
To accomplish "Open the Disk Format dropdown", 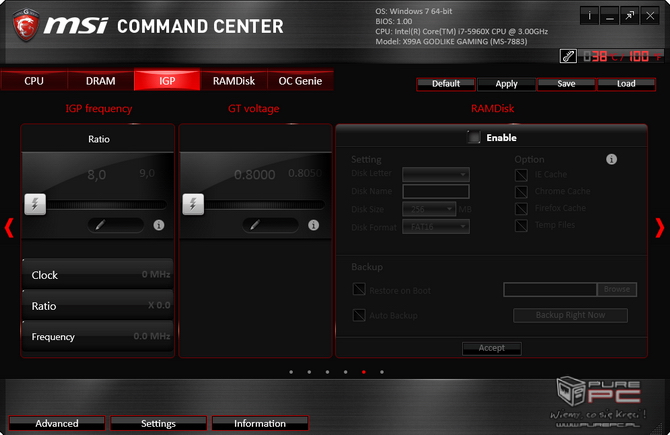I will coord(436,226).
